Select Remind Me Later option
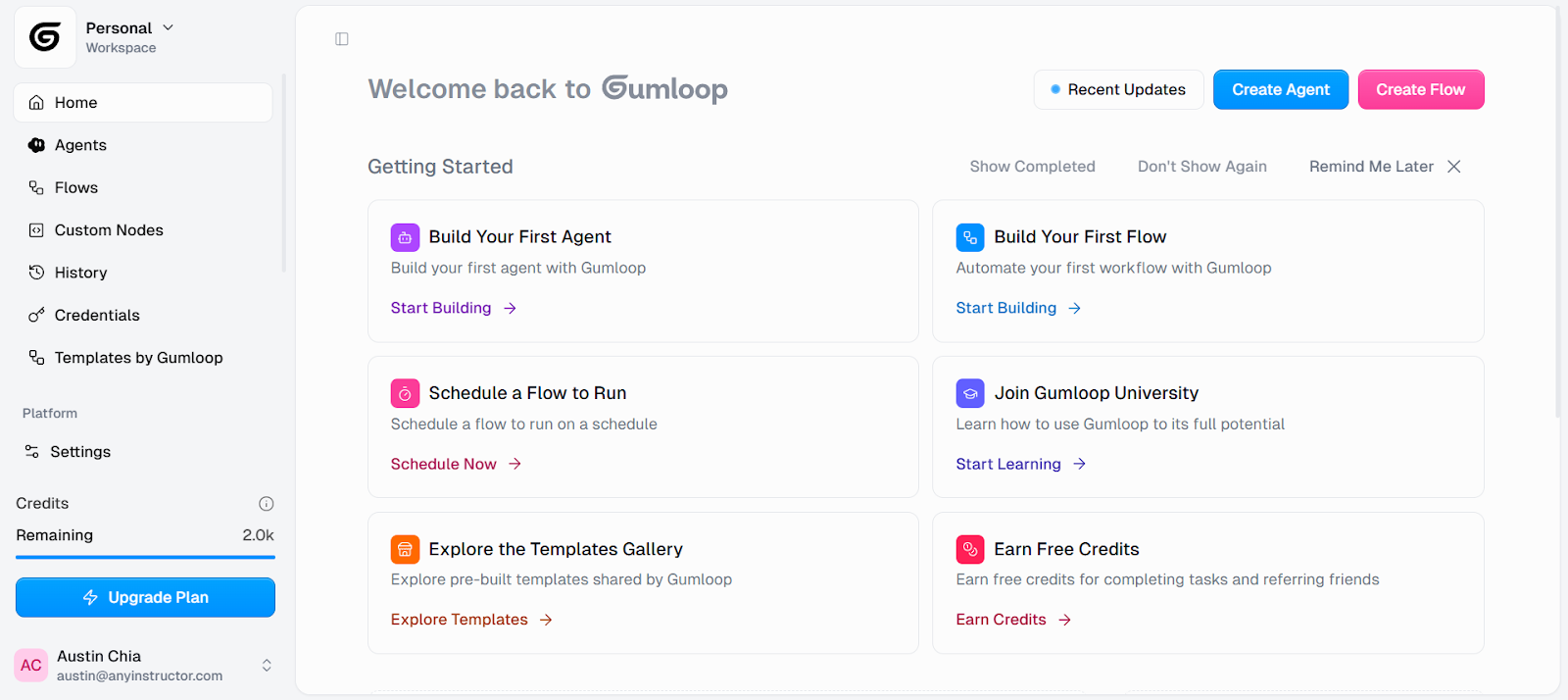The height and width of the screenshot is (700, 1568). [x=1371, y=166]
